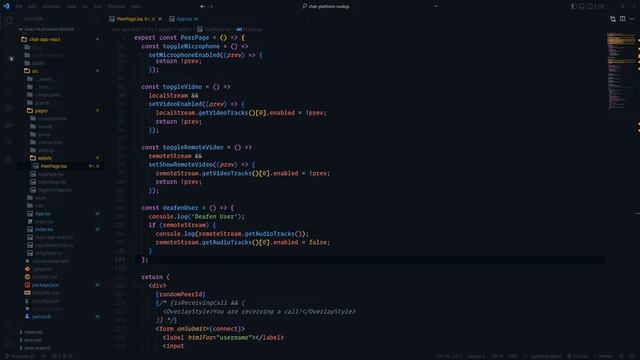Image resolution: width=640 pixels, height=360 pixels.
Task: Click the minimap code overview
Action: click(620, 71)
